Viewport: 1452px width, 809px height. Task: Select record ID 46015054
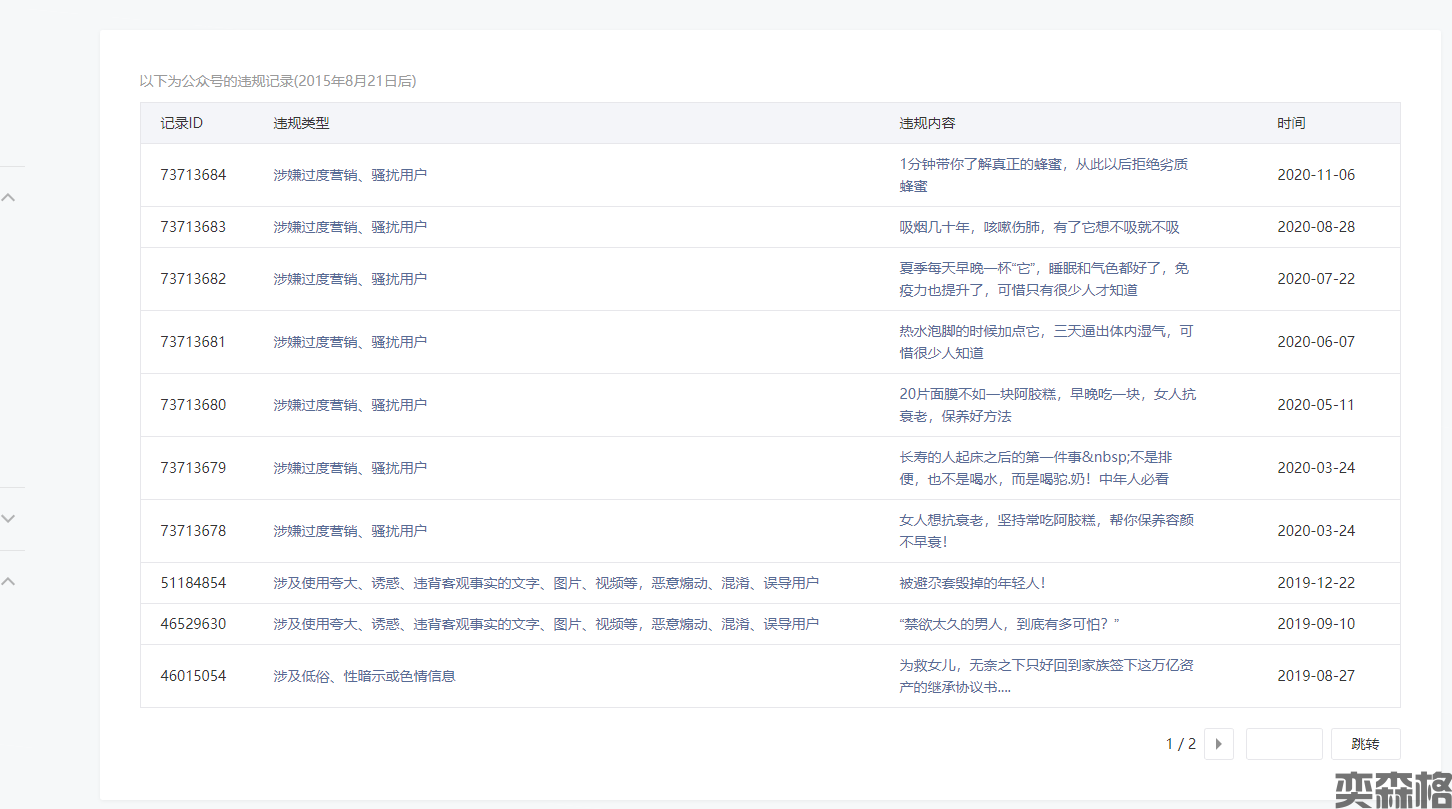point(193,676)
